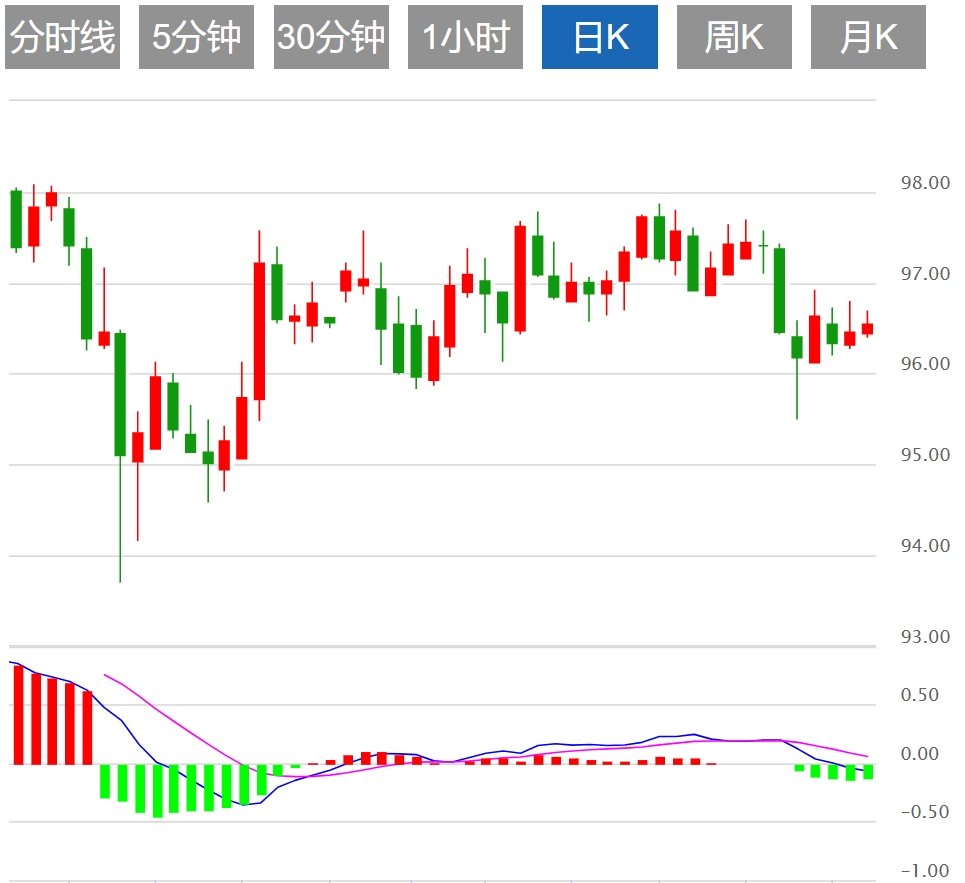Click the rightmost green MACD histogram bar
965x883 pixels.
[x=868, y=771]
